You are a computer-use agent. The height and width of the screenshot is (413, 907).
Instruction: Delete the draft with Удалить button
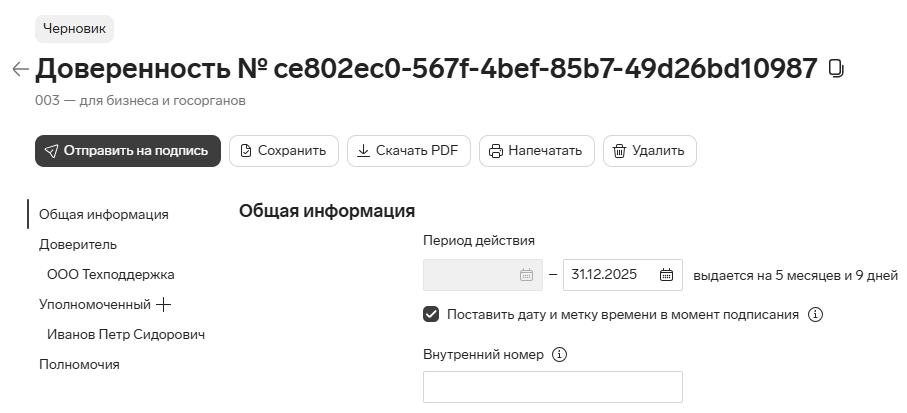coord(650,151)
